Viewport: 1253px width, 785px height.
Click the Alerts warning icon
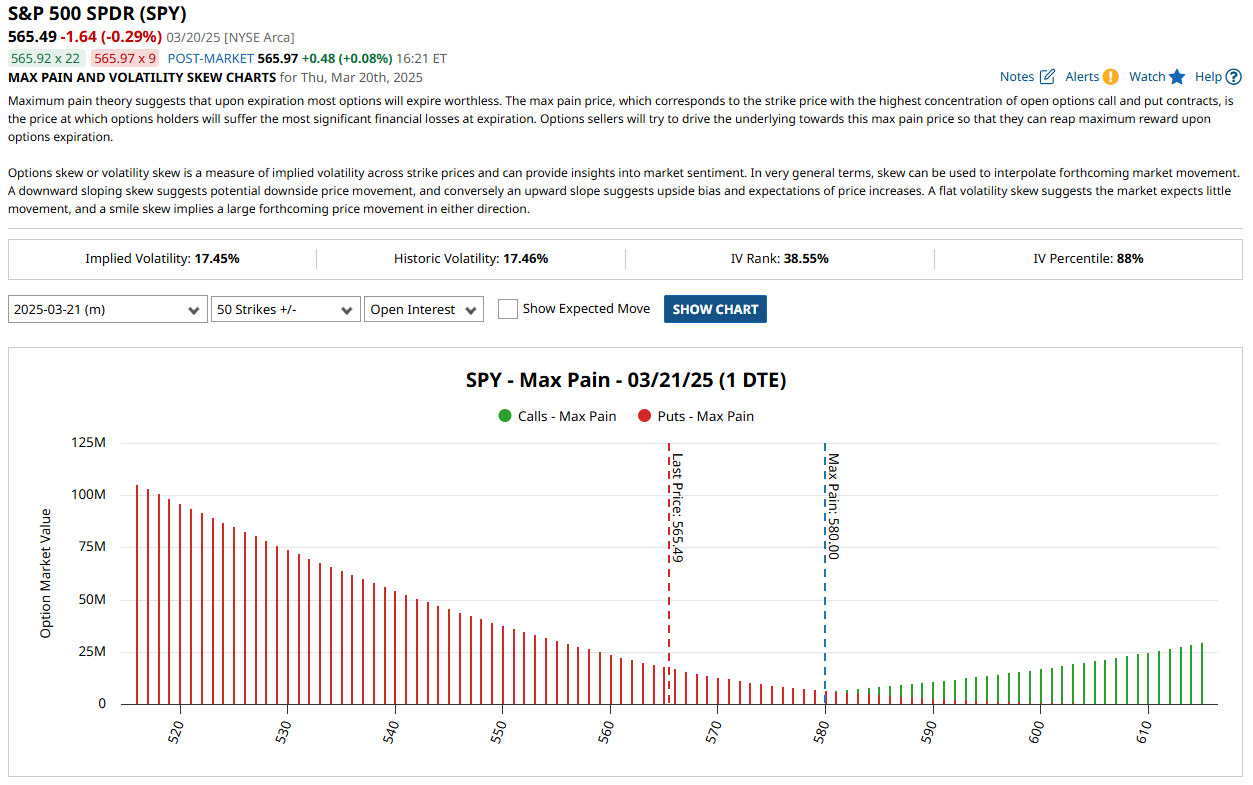point(1110,77)
